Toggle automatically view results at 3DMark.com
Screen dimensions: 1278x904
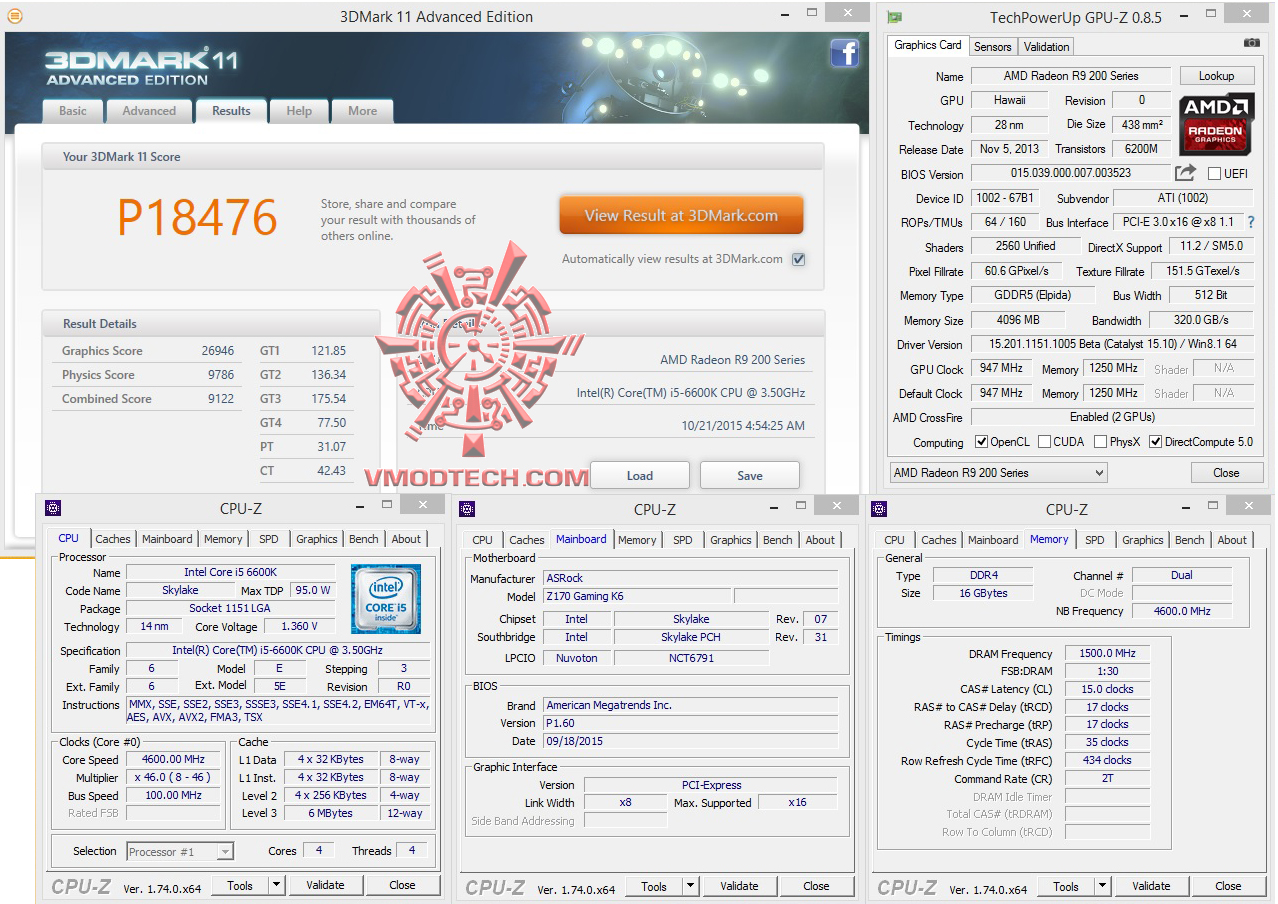[x=798, y=259]
